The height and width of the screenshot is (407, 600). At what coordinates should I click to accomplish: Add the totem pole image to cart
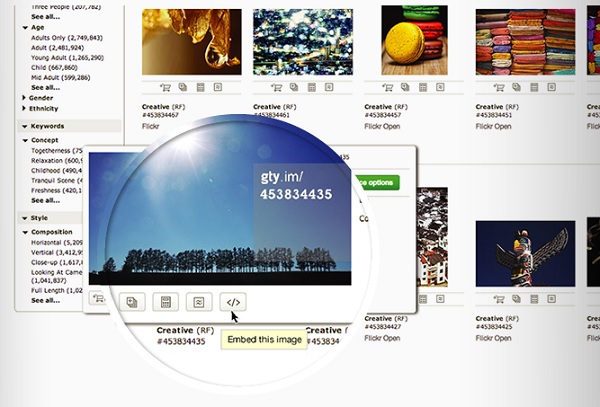pos(499,299)
